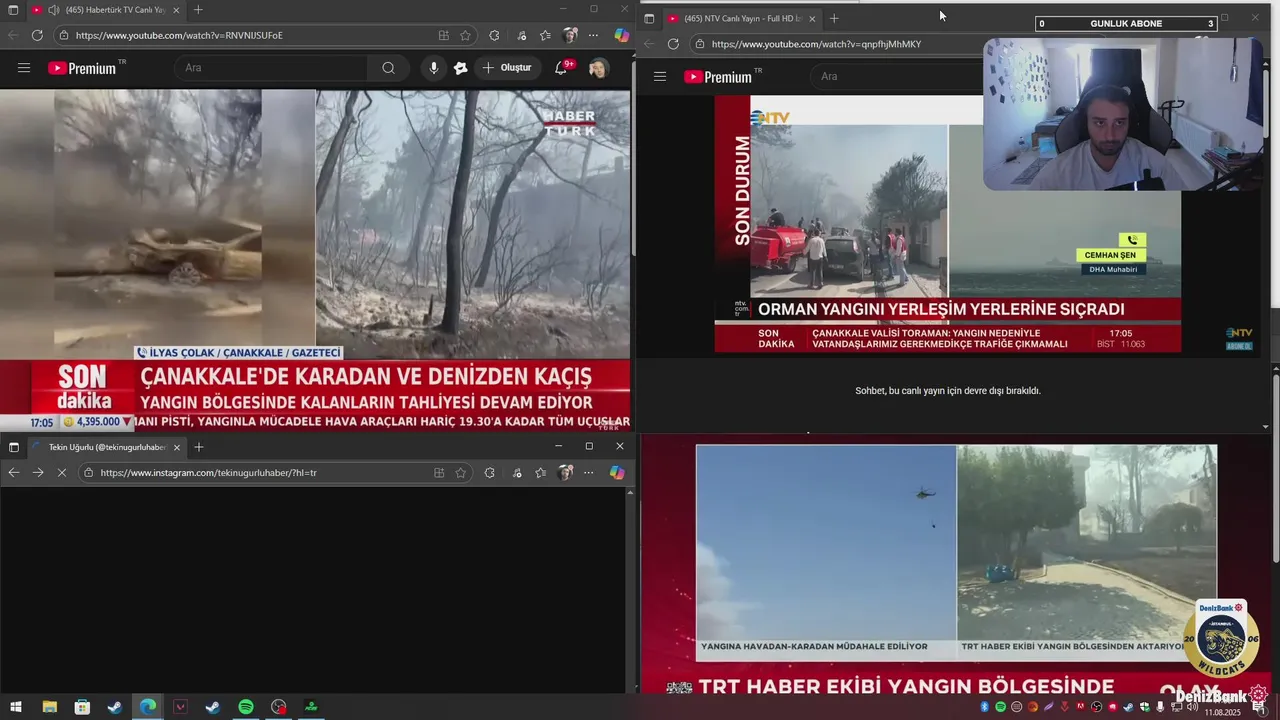This screenshot has width=1280, height=720.
Task: Reload the Habertürk YouTube page
Action: click(37, 35)
